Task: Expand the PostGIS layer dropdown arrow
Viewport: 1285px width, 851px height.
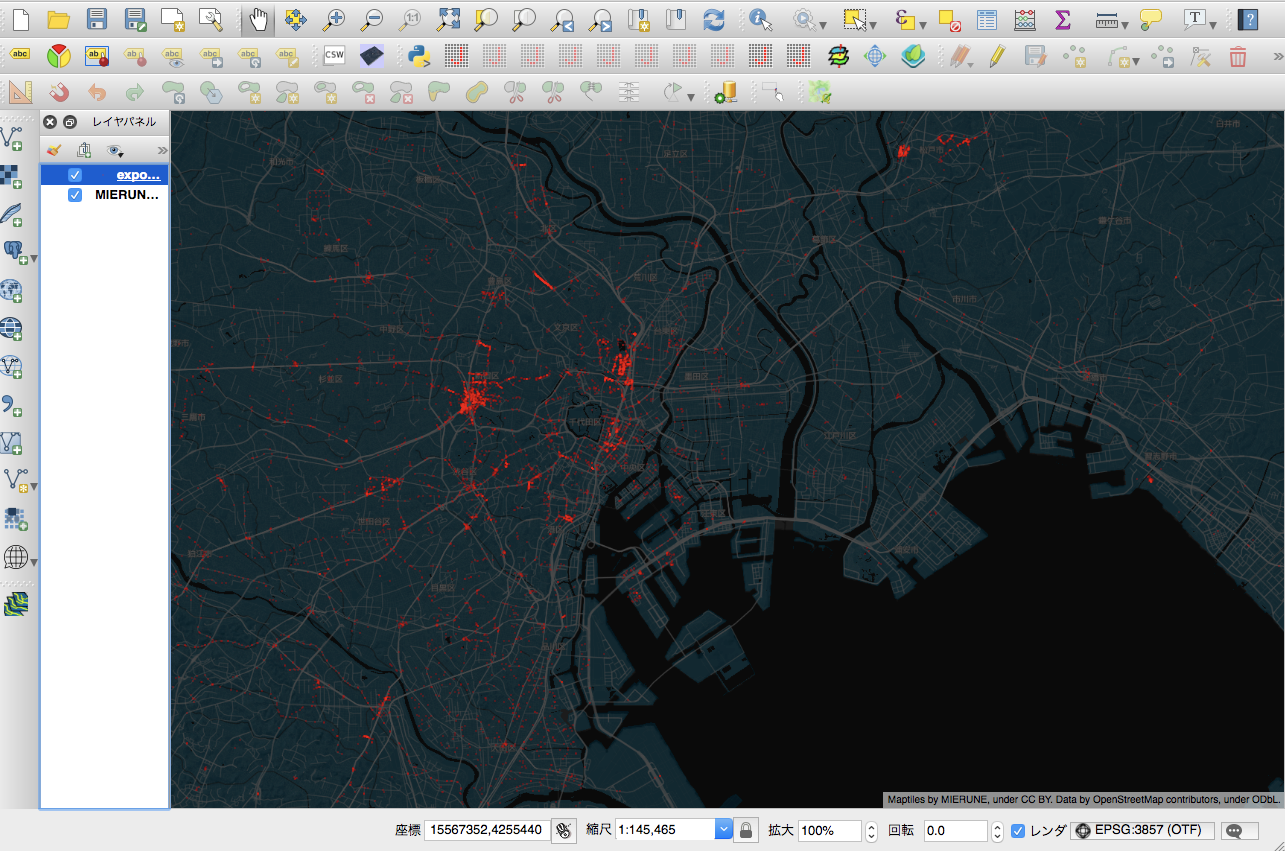Action: tap(36, 259)
